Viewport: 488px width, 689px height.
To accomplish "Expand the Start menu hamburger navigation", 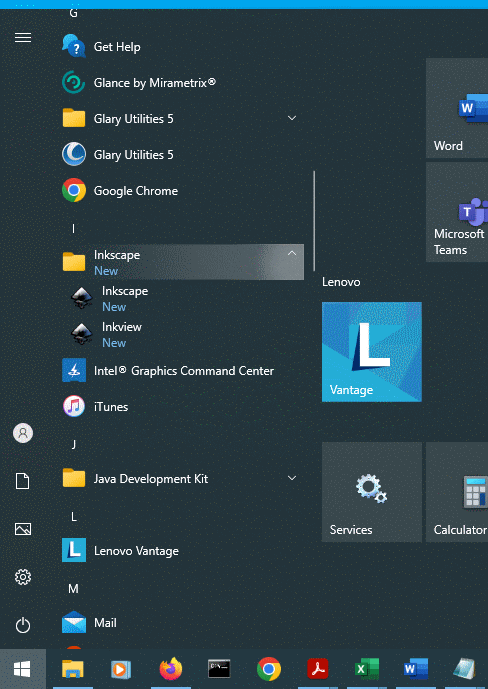I will (23, 38).
